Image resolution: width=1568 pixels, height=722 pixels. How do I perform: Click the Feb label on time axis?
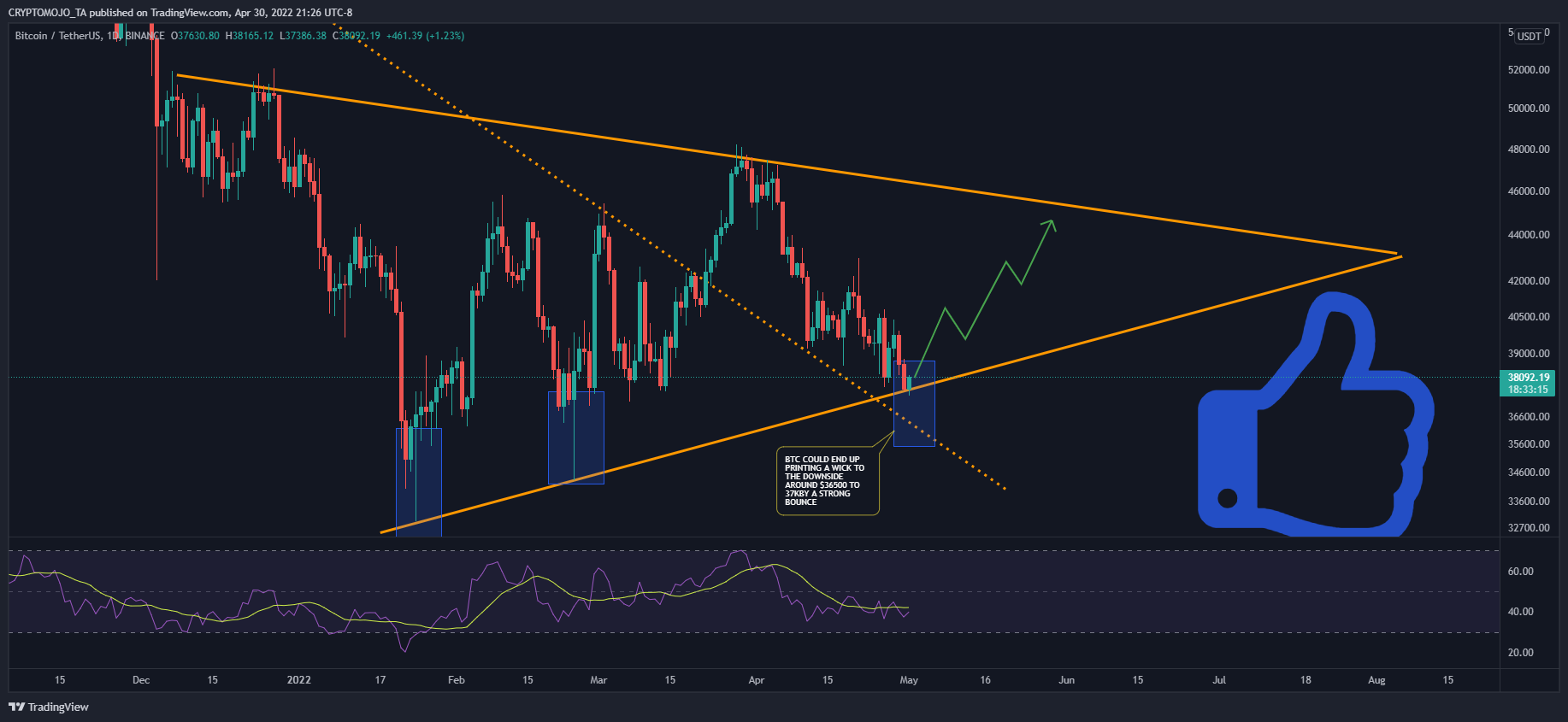(457, 680)
